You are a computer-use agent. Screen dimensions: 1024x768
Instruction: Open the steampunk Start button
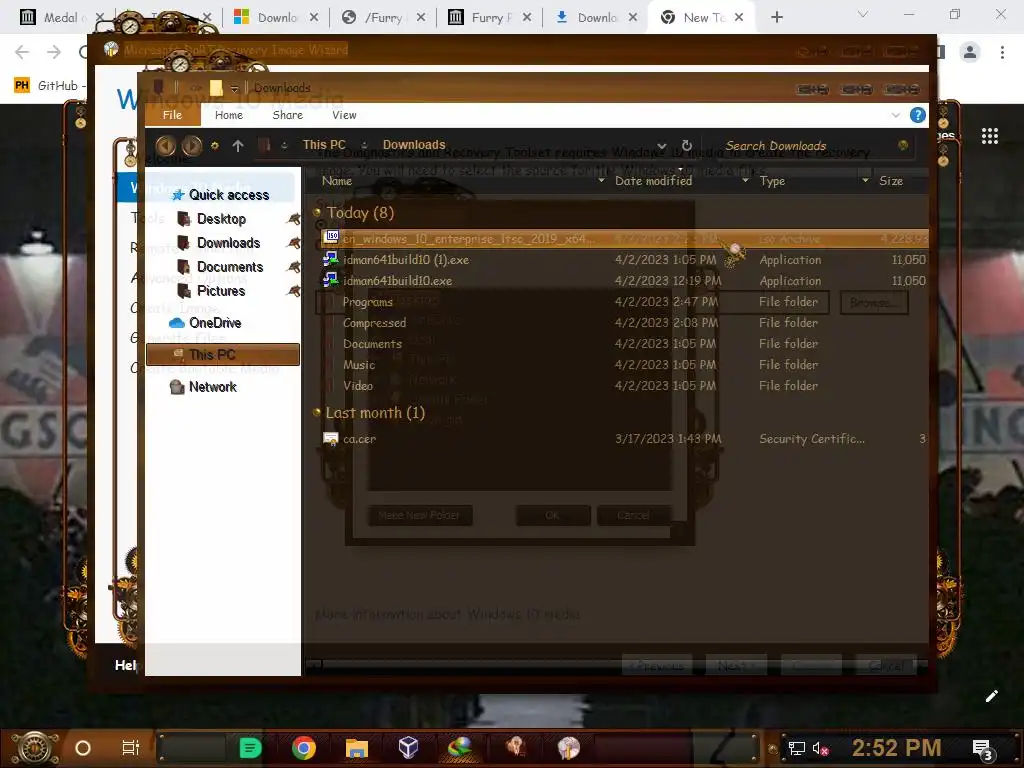tap(35, 748)
